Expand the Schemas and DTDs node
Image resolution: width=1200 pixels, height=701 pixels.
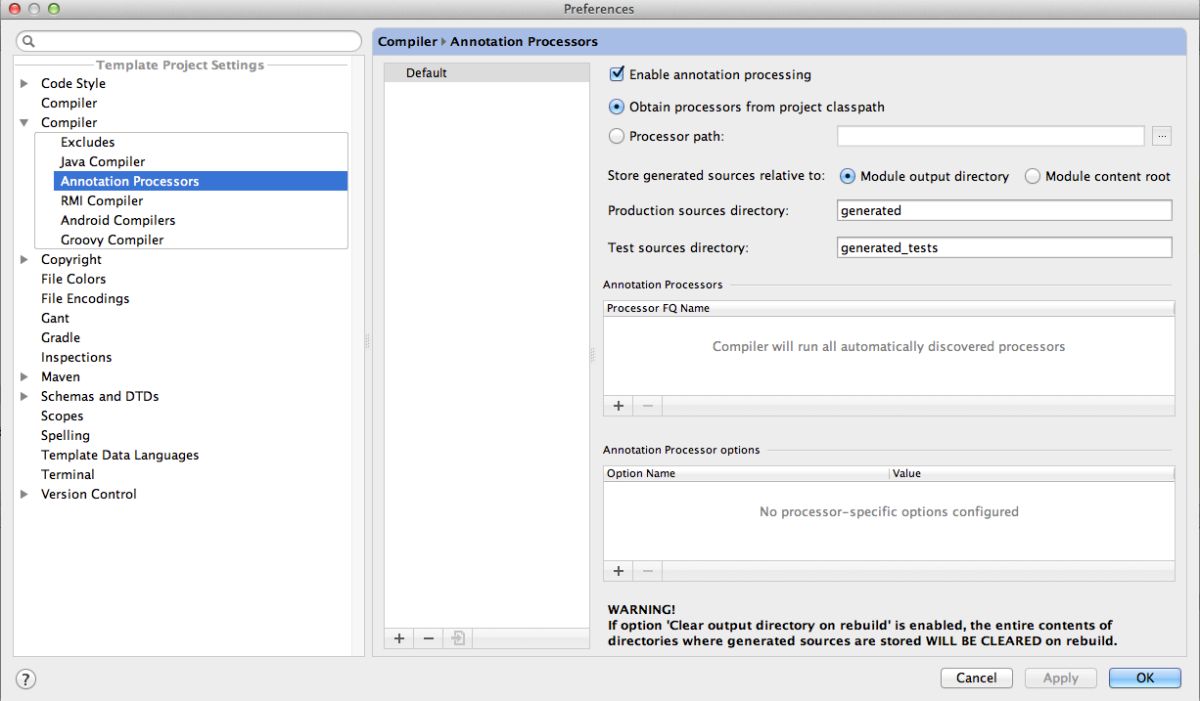point(24,397)
